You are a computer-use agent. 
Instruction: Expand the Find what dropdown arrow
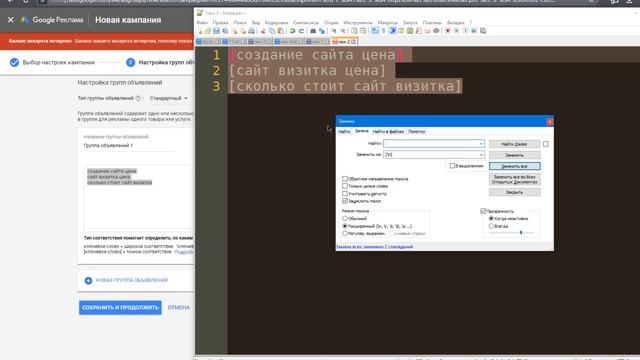coord(481,144)
